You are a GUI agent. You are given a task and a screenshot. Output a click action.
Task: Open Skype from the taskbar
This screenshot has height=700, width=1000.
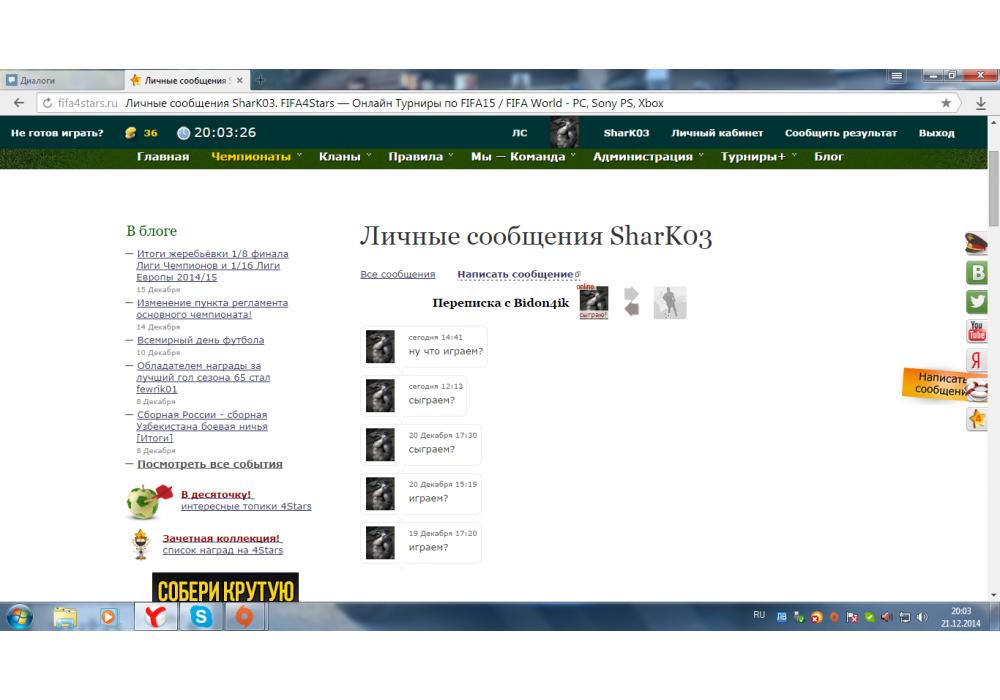coord(201,617)
